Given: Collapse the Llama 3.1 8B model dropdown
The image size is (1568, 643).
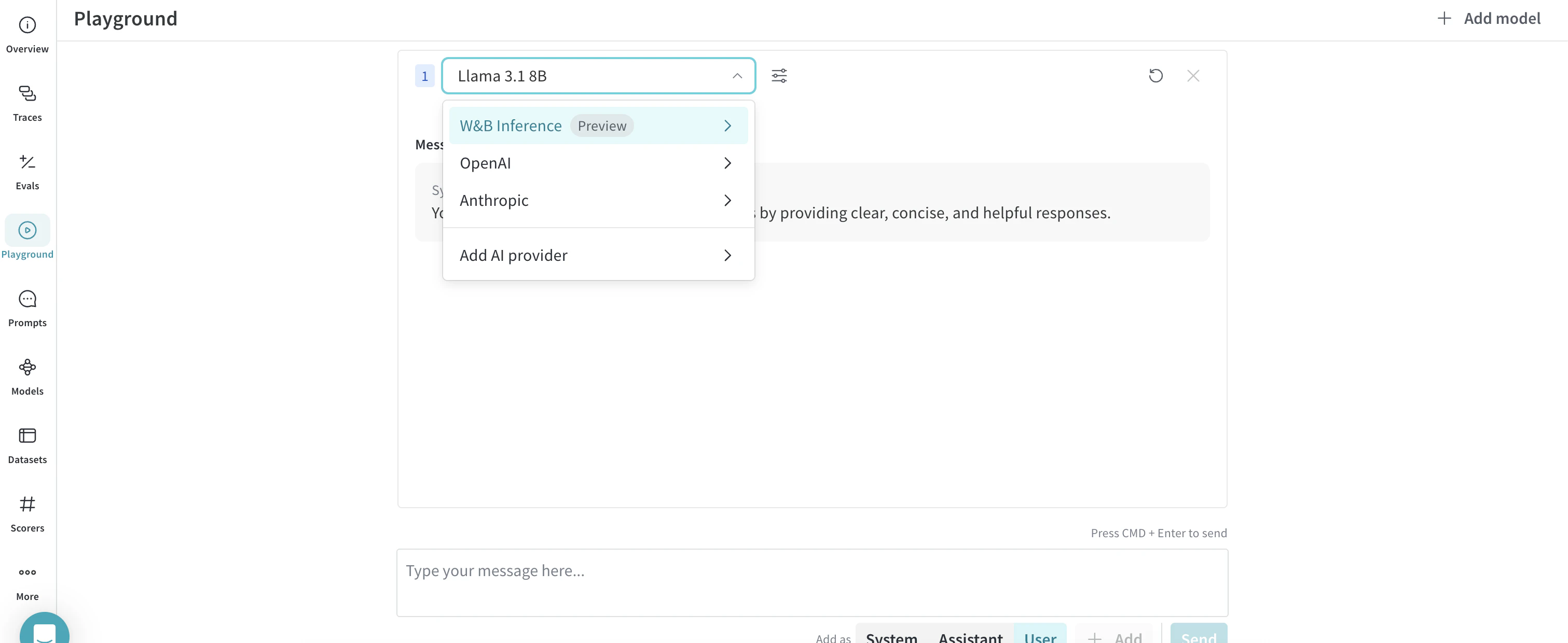Looking at the screenshot, I should click(736, 76).
